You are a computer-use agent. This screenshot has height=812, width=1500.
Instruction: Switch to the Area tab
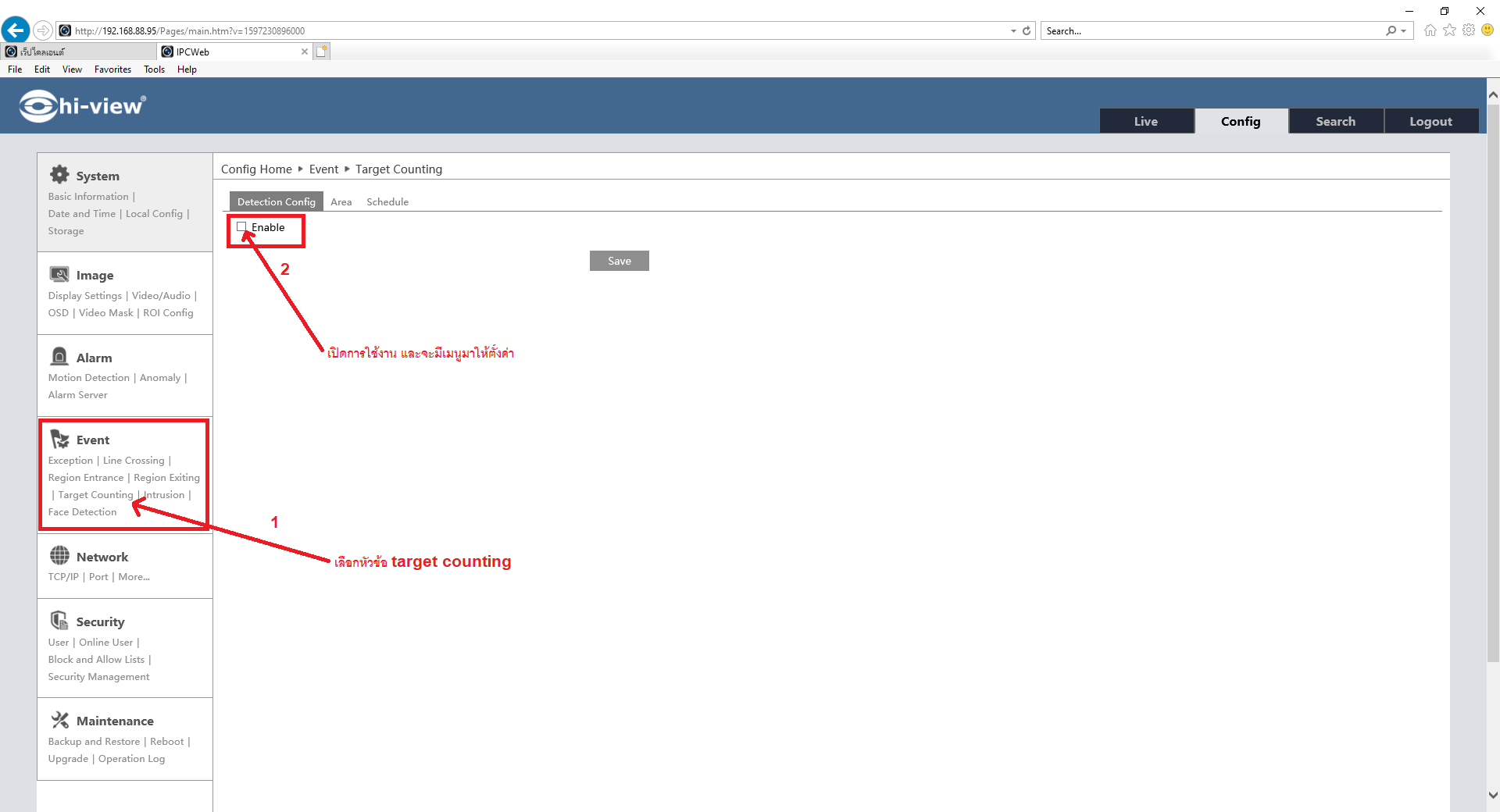click(341, 202)
